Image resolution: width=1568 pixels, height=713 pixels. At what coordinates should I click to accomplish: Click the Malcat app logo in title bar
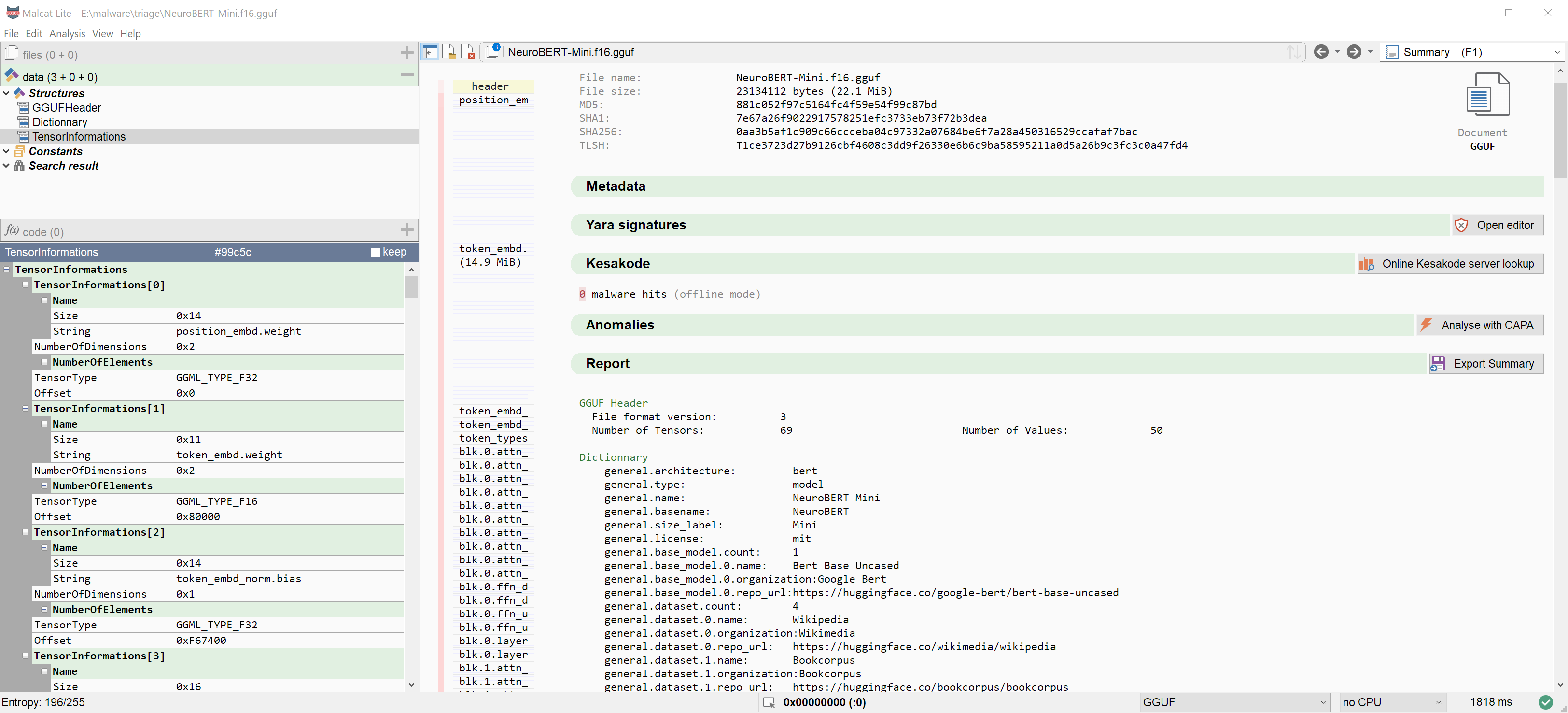click(x=12, y=12)
